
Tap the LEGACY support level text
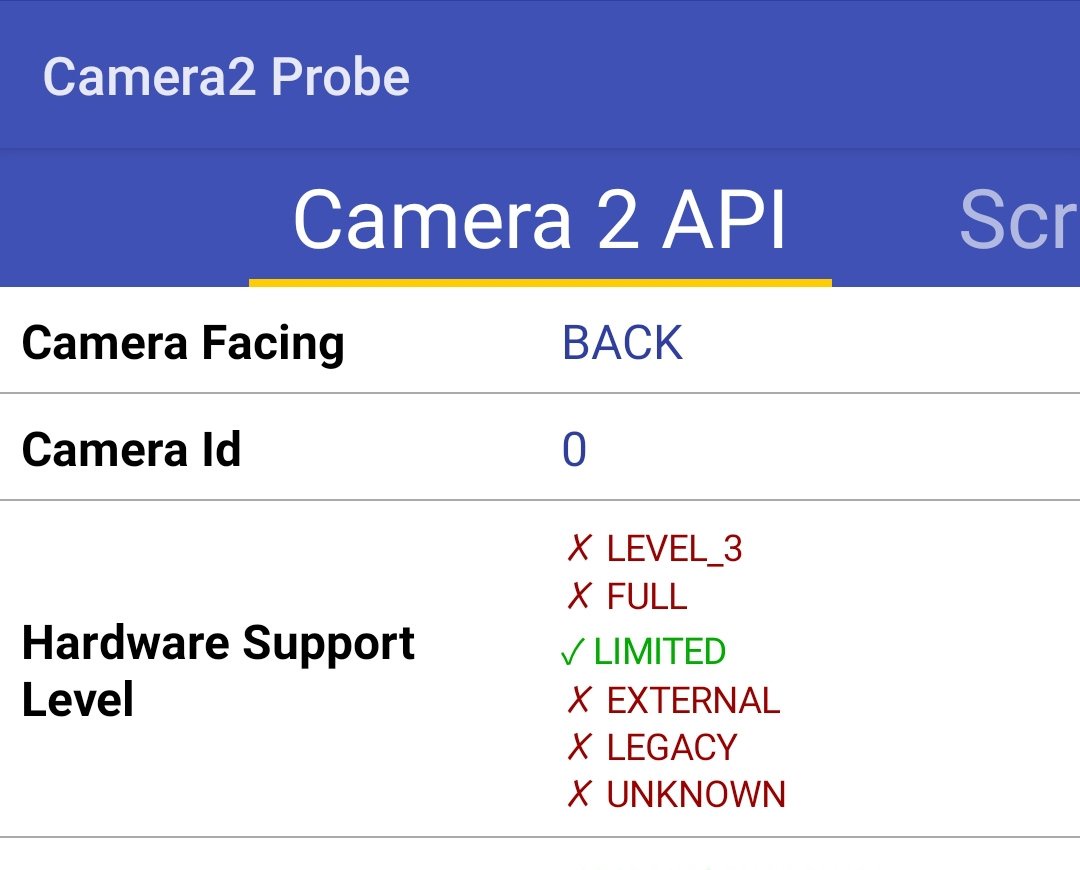(x=672, y=747)
